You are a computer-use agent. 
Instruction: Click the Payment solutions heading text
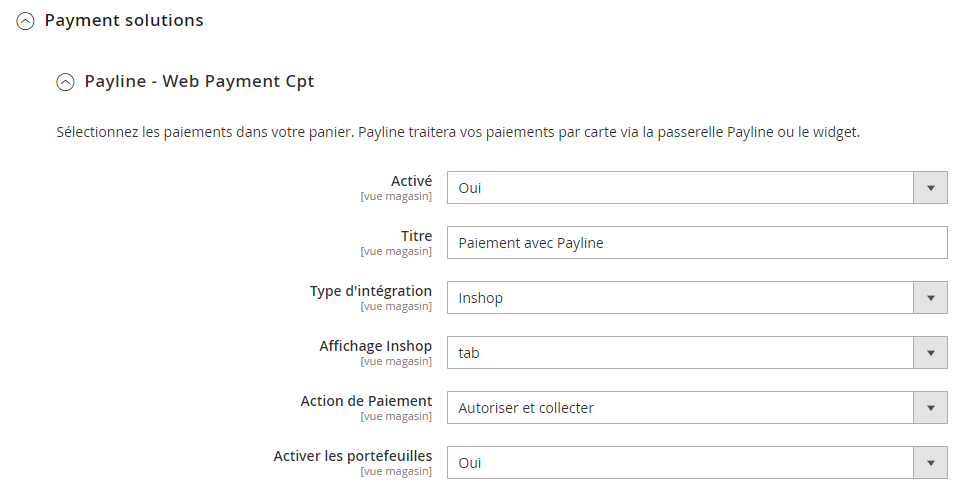coord(124,20)
